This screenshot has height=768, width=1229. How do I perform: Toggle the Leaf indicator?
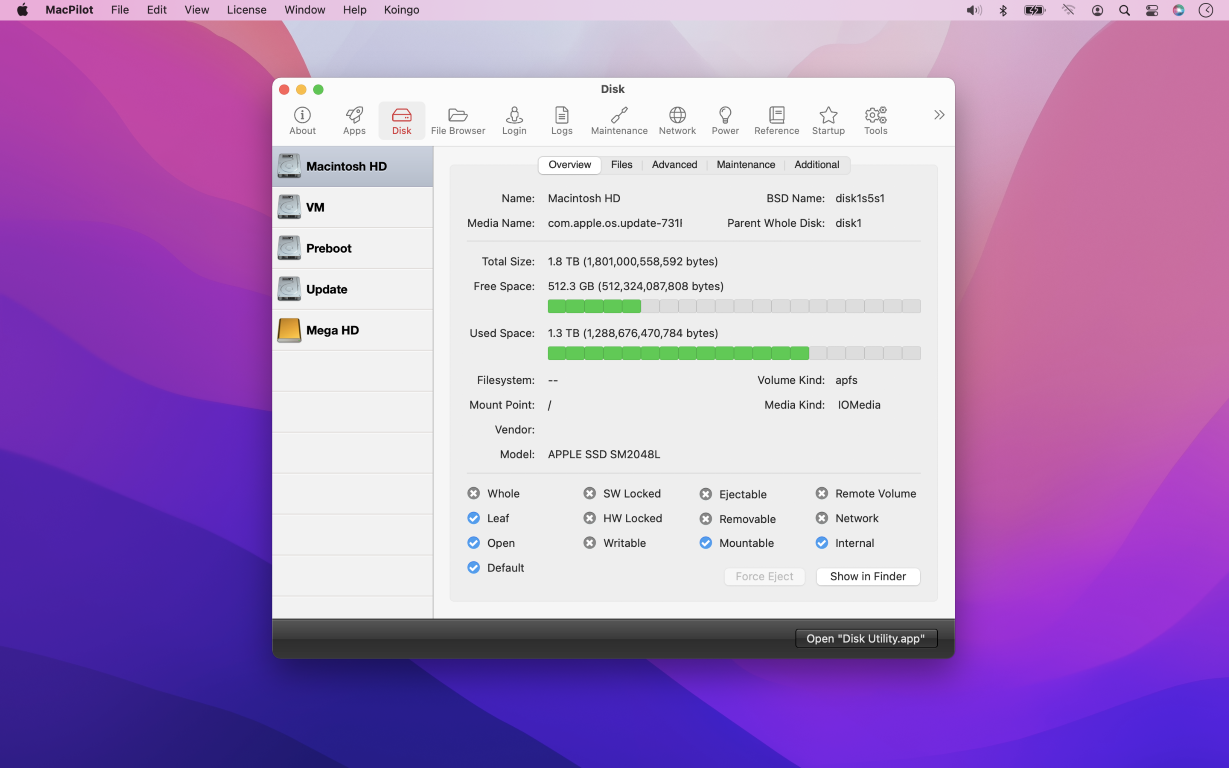click(474, 518)
